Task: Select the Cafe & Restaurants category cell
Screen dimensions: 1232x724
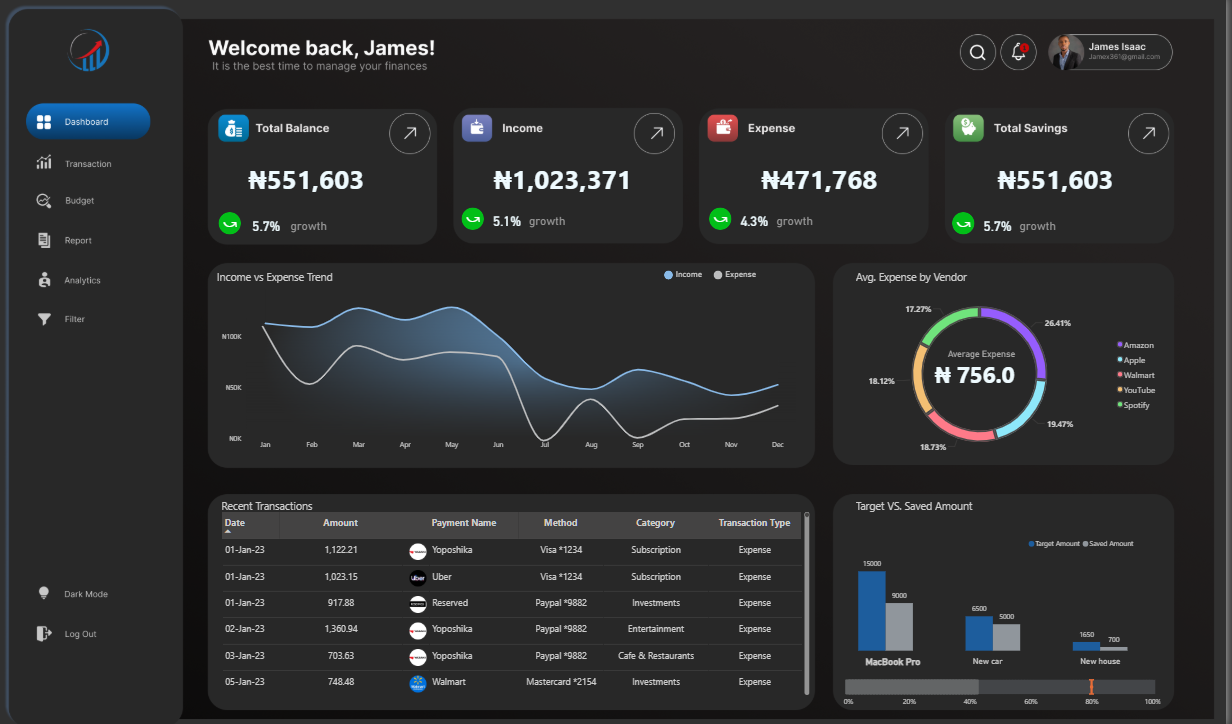Action: point(656,656)
